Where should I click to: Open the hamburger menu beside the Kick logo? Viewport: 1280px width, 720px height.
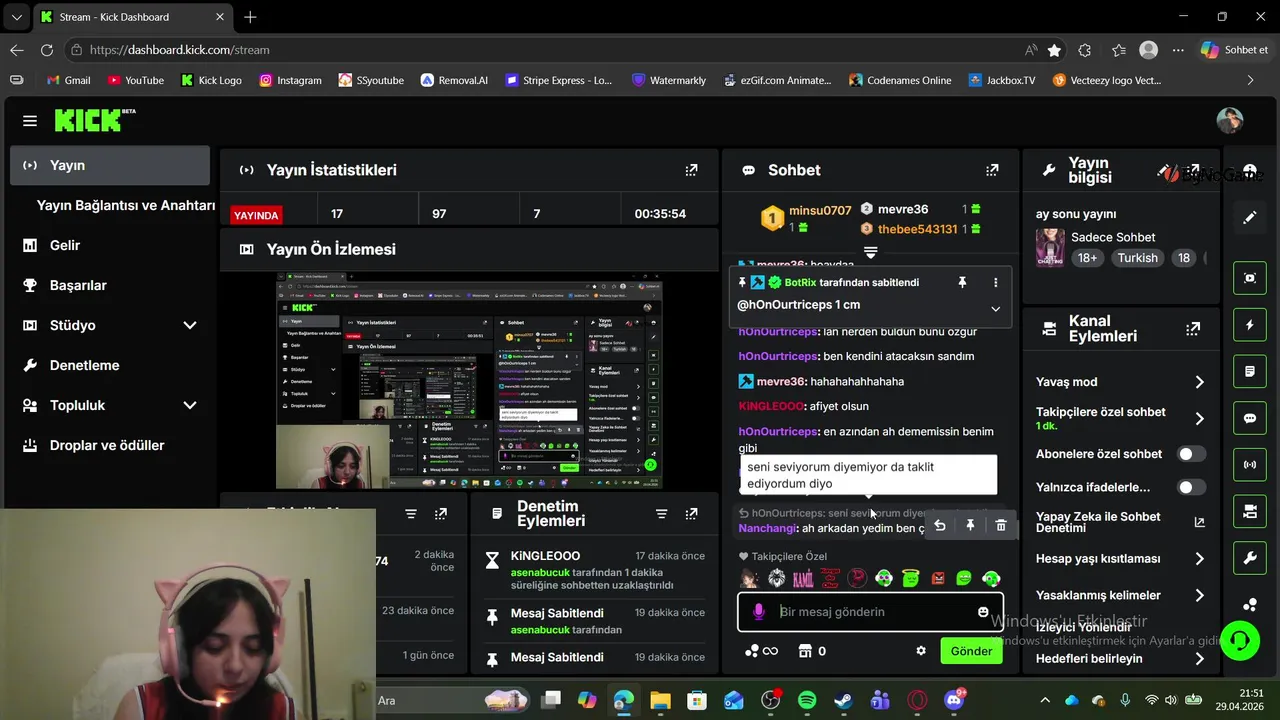click(30, 121)
